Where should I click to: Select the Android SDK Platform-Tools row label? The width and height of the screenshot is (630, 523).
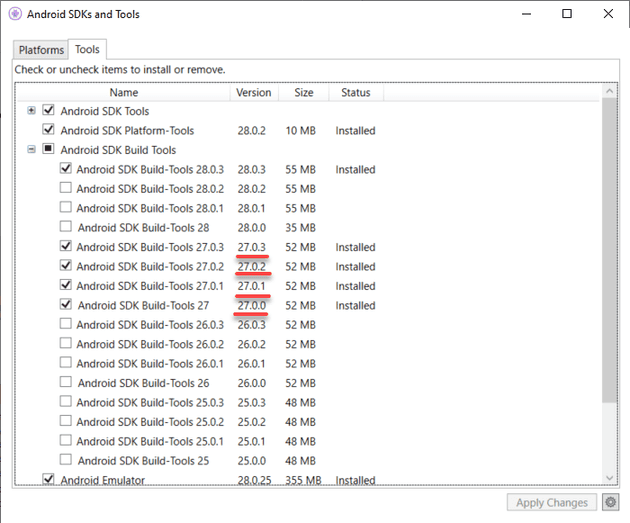pos(127,131)
